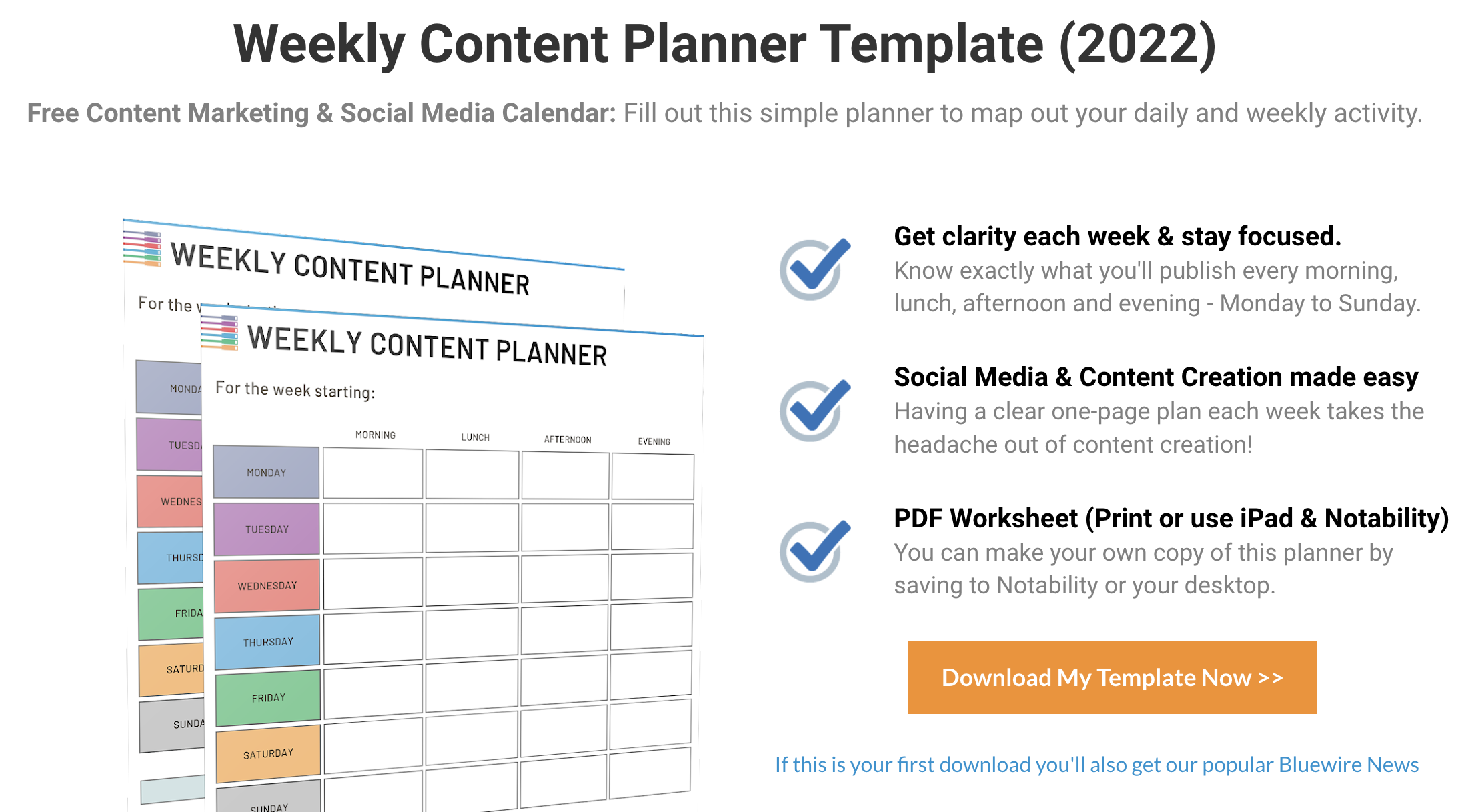The image size is (1474, 812).
Task: Choose the green Friday label on the front planner
Action: (x=268, y=698)
